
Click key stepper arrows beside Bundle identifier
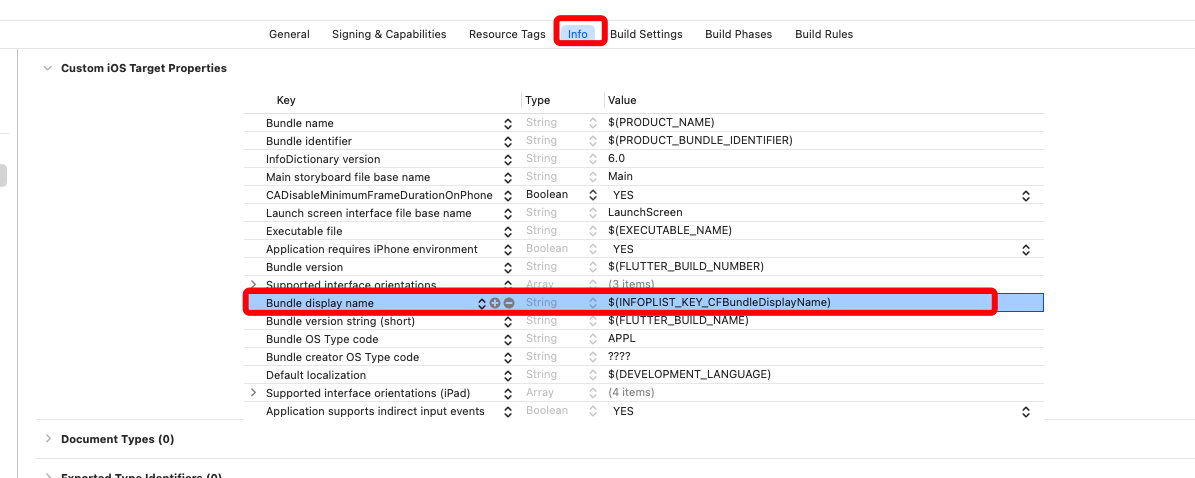pos(508,141)
